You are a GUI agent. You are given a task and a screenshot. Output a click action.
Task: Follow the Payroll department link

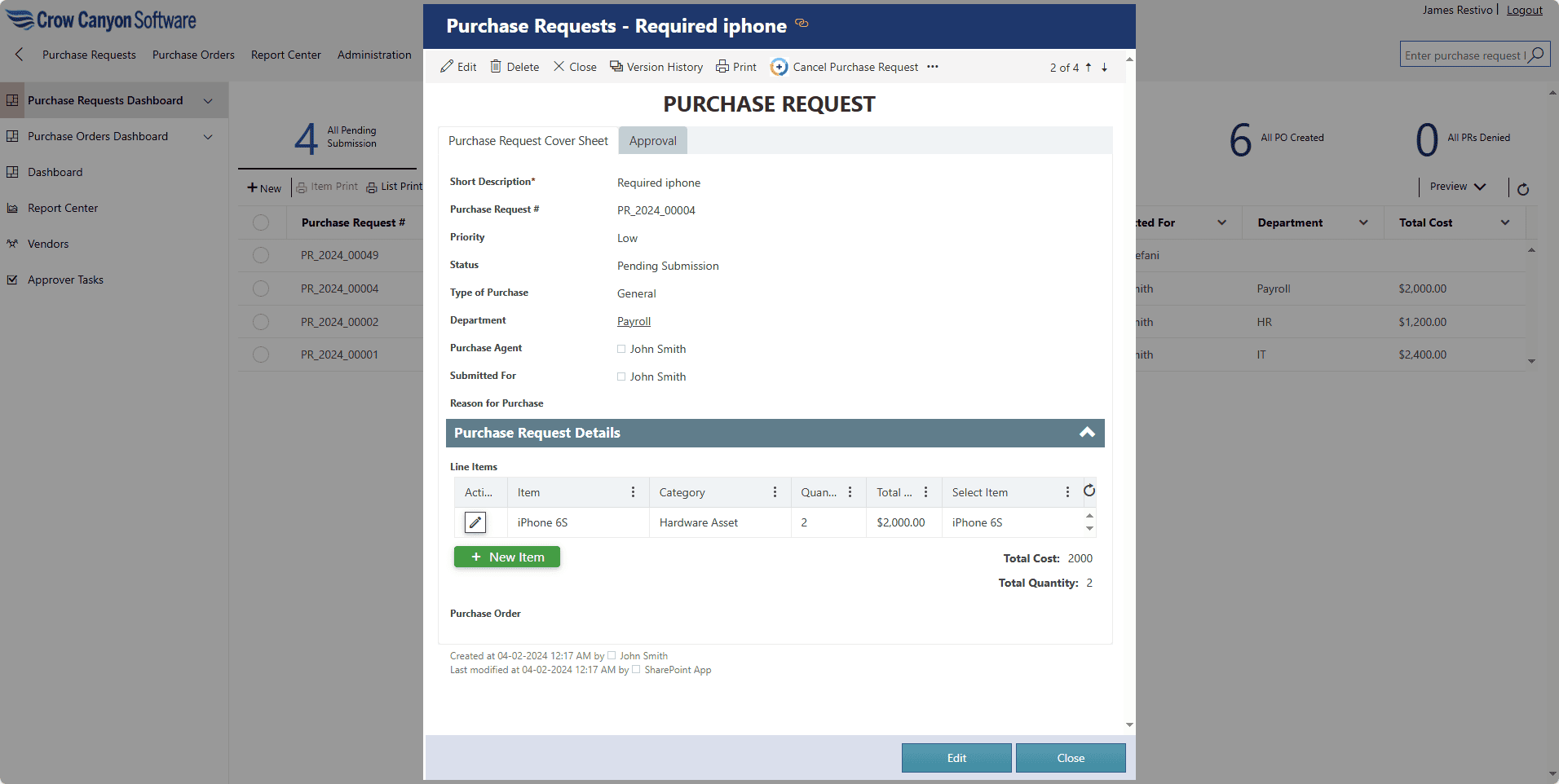coord(634,321)
